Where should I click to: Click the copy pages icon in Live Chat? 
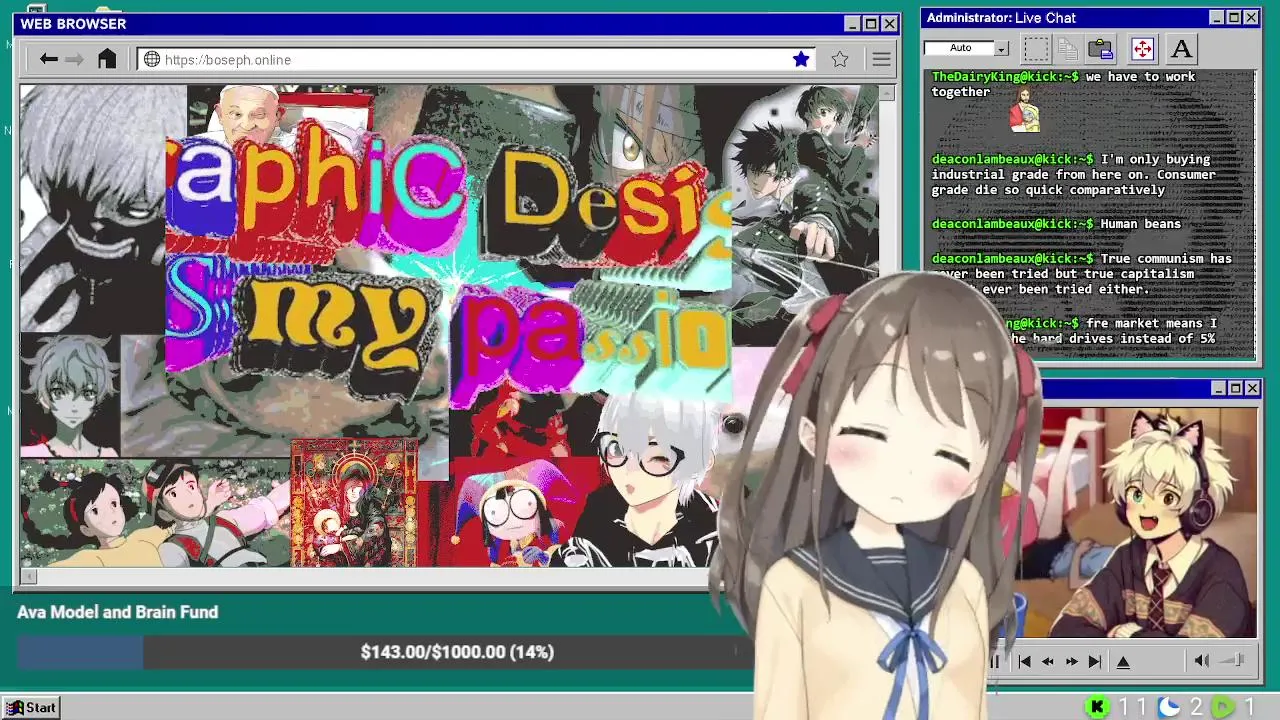coord(1068,48)
